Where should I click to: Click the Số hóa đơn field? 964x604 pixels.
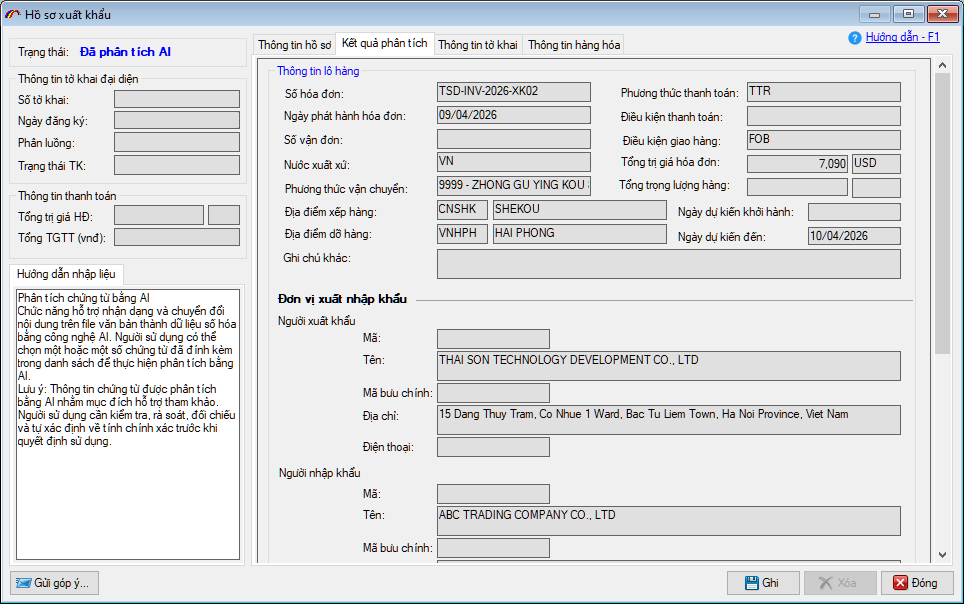(514, 92)
